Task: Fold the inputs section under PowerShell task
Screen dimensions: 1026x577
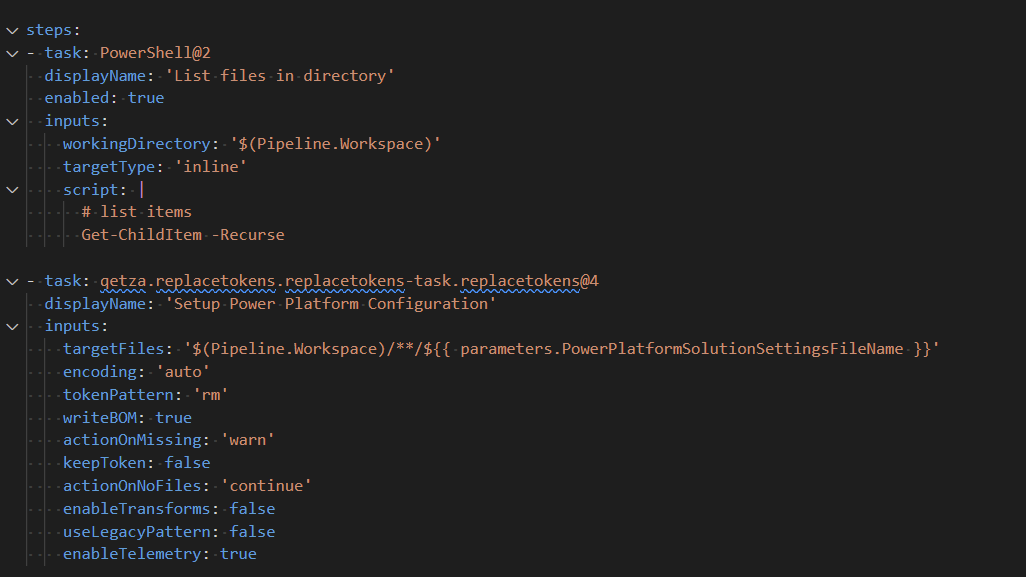Action: pos(12,121)
